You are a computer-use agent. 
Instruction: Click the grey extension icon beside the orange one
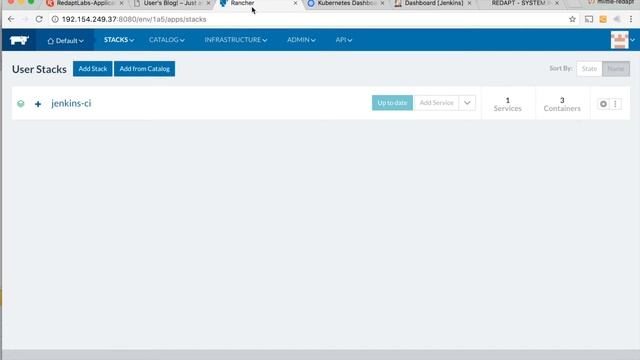click(x=617, y=19)
